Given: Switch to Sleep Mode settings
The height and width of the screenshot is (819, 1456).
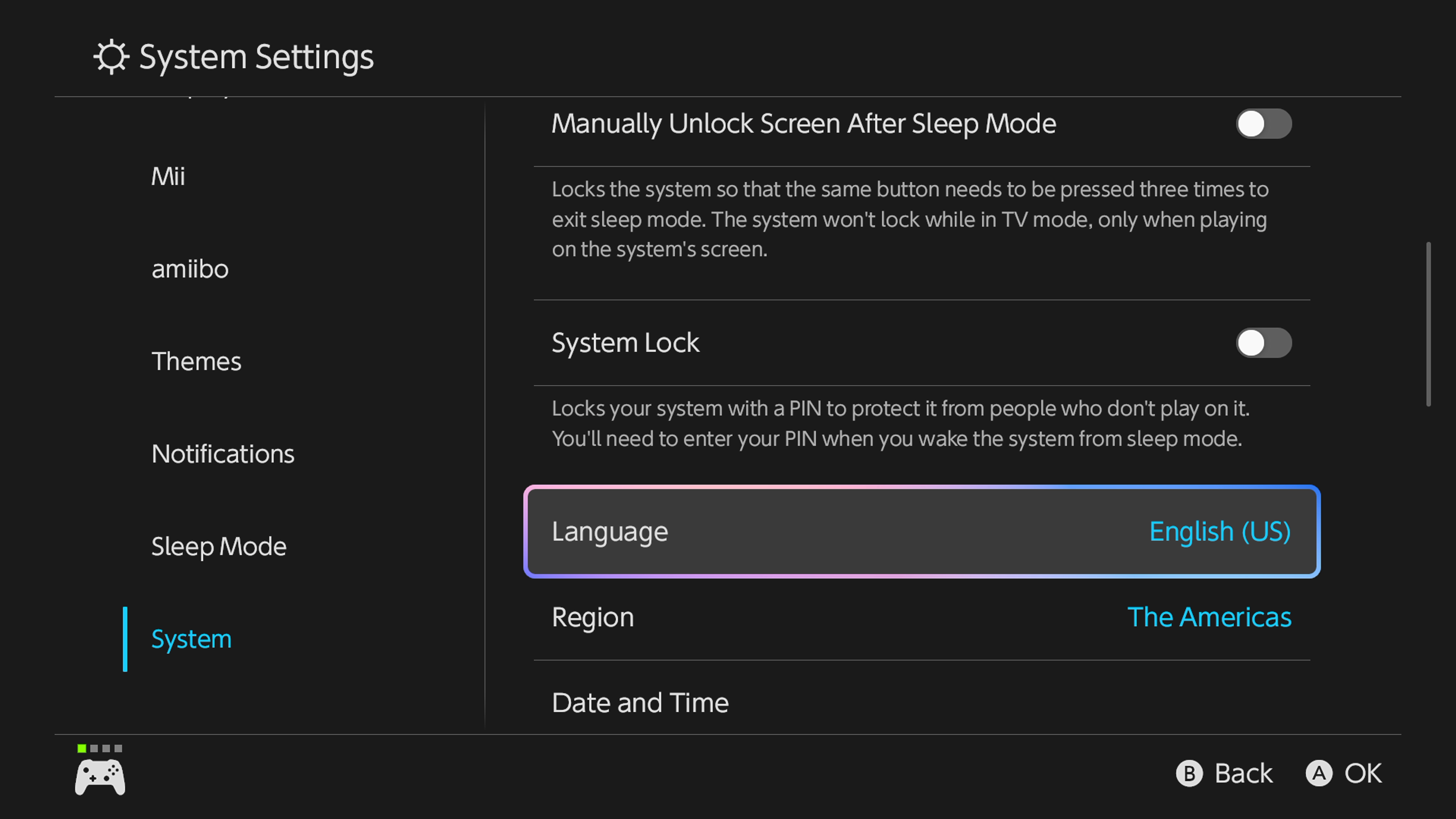Looking at the screenshot, I should 219,546.
